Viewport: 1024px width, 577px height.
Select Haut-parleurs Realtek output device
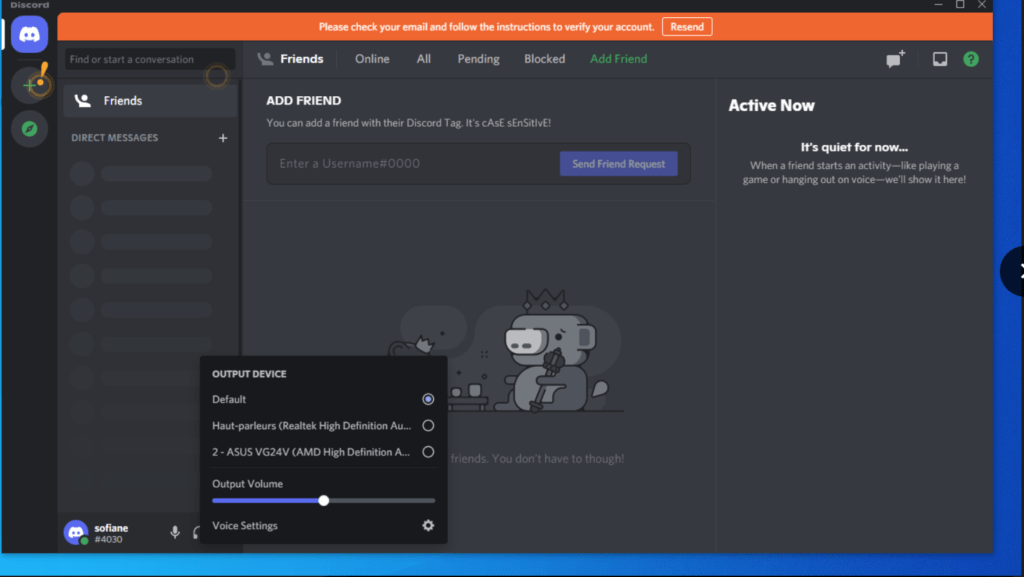pyautogui.click(x=428, y=425)
